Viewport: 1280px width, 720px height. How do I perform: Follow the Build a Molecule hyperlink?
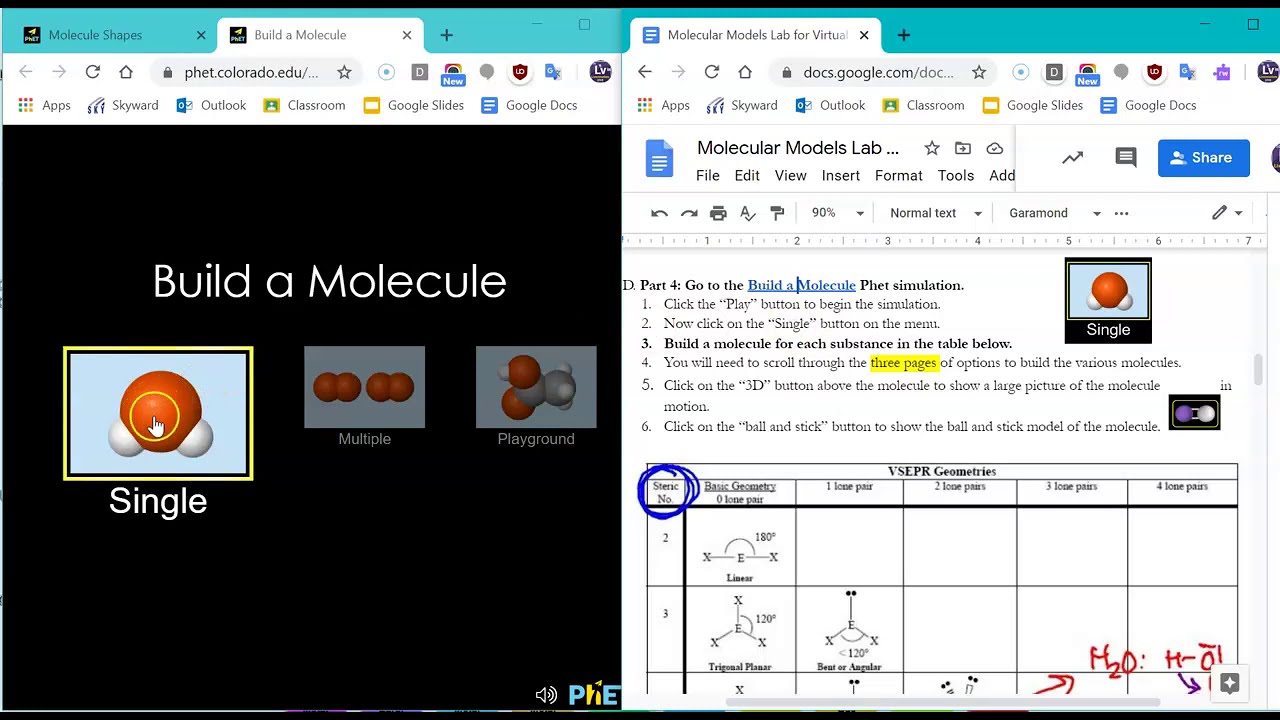(x=802, y=285)
